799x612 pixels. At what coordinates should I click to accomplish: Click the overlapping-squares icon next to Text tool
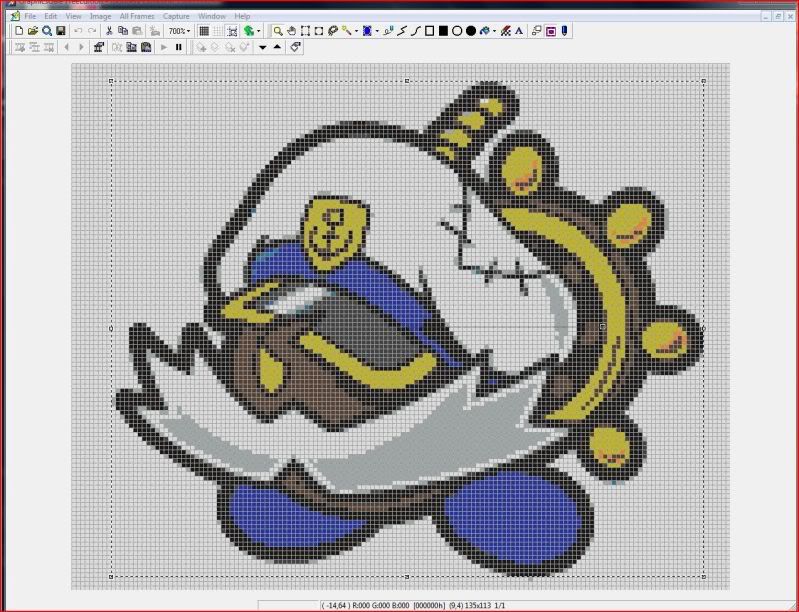coord(536,31)
